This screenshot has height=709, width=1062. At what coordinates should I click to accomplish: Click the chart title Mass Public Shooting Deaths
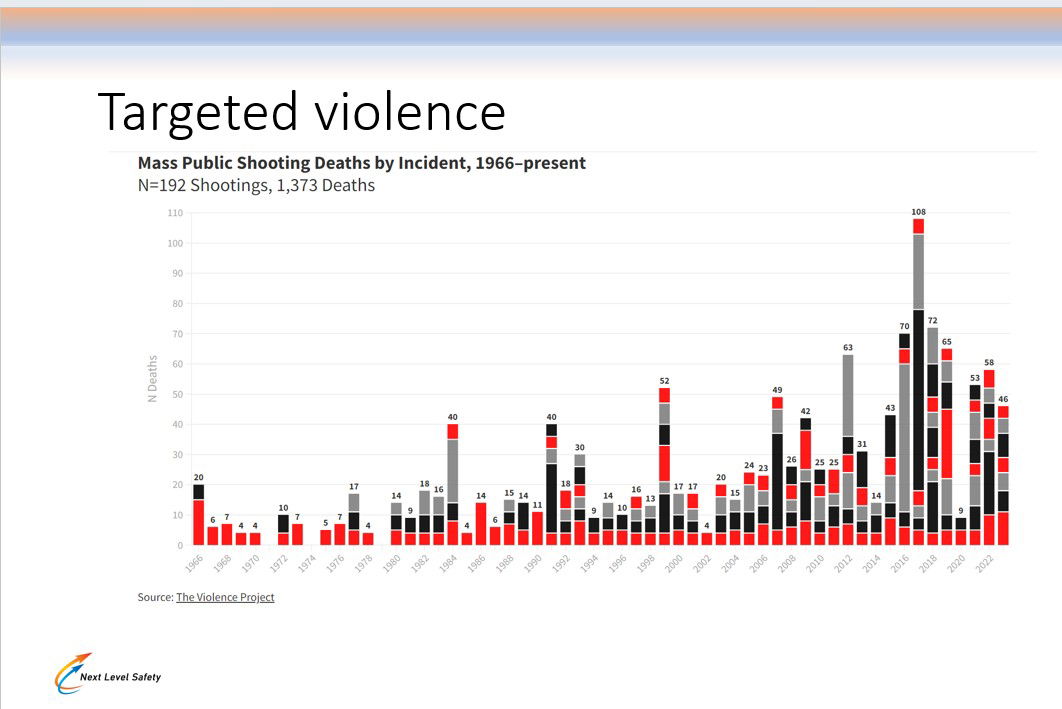361,163
